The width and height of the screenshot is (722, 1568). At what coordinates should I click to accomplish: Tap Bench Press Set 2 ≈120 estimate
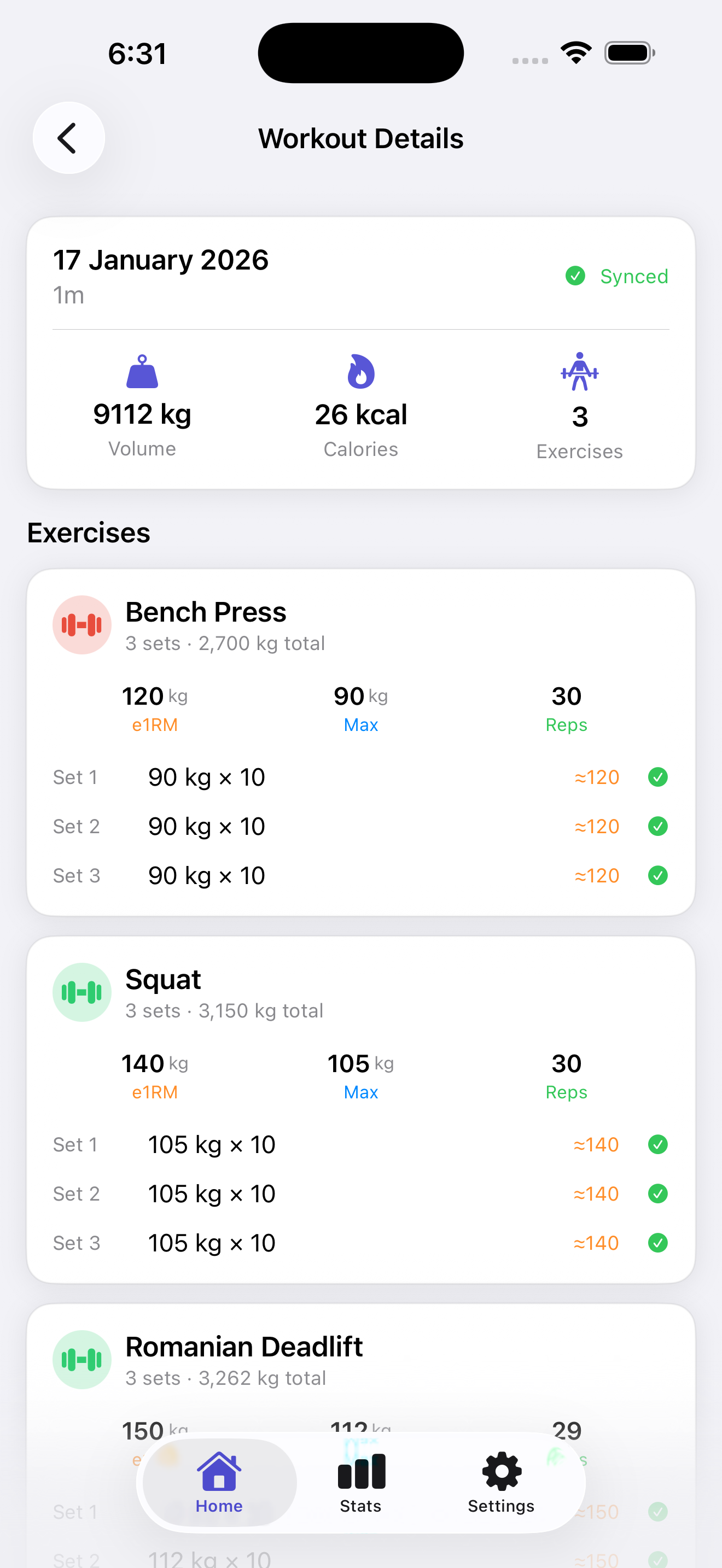point(597,827)
